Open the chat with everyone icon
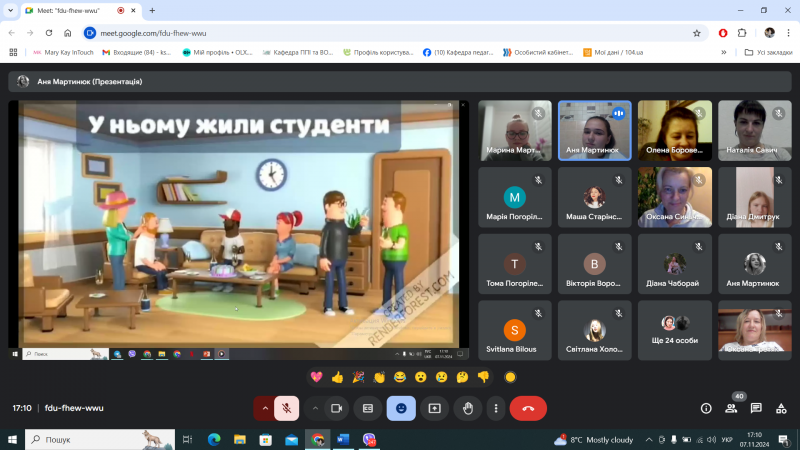 (x=756, y=408)
